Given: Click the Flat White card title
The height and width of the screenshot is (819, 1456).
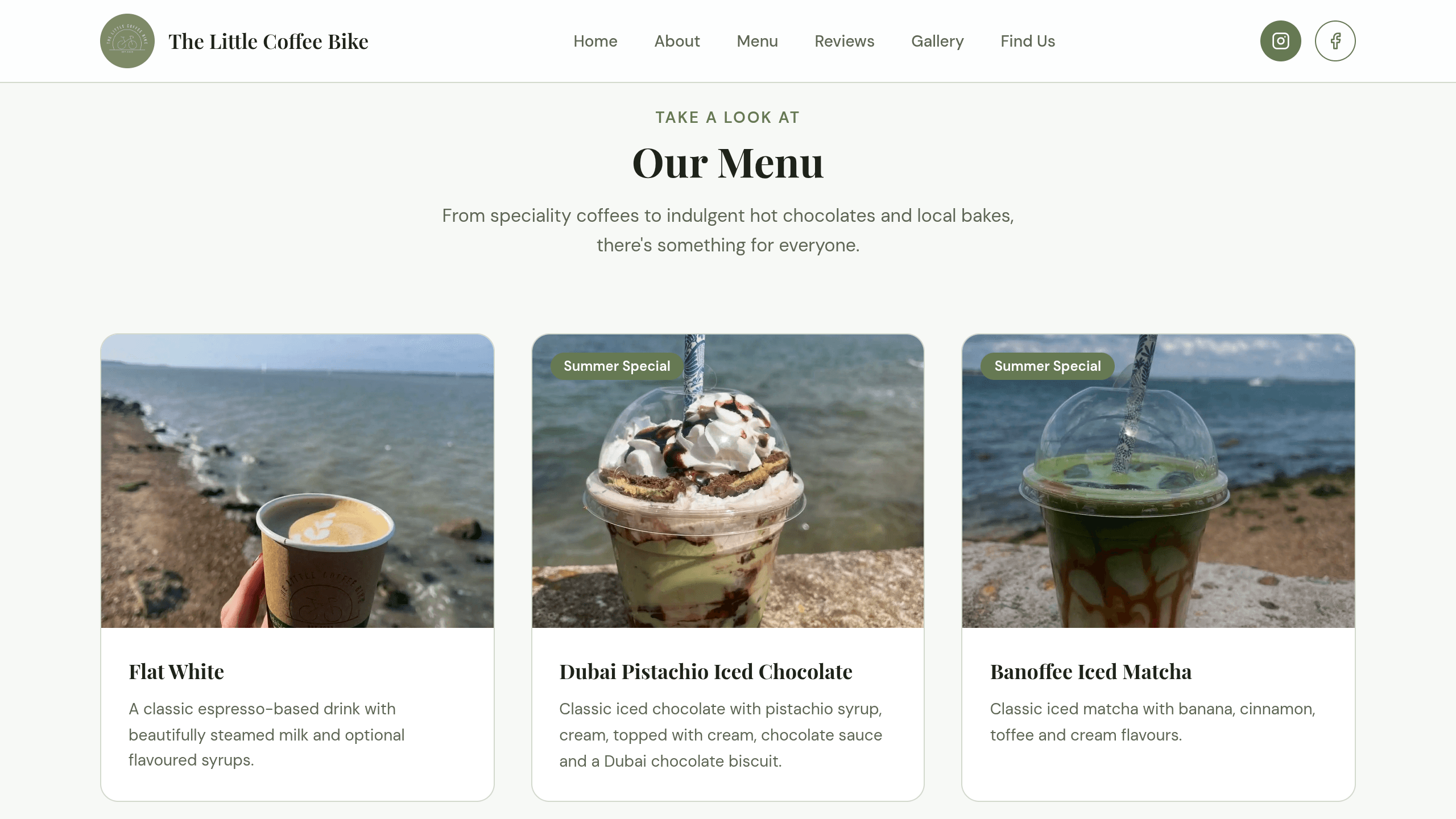Looking at the screenshot, I should tap(176, 672).
